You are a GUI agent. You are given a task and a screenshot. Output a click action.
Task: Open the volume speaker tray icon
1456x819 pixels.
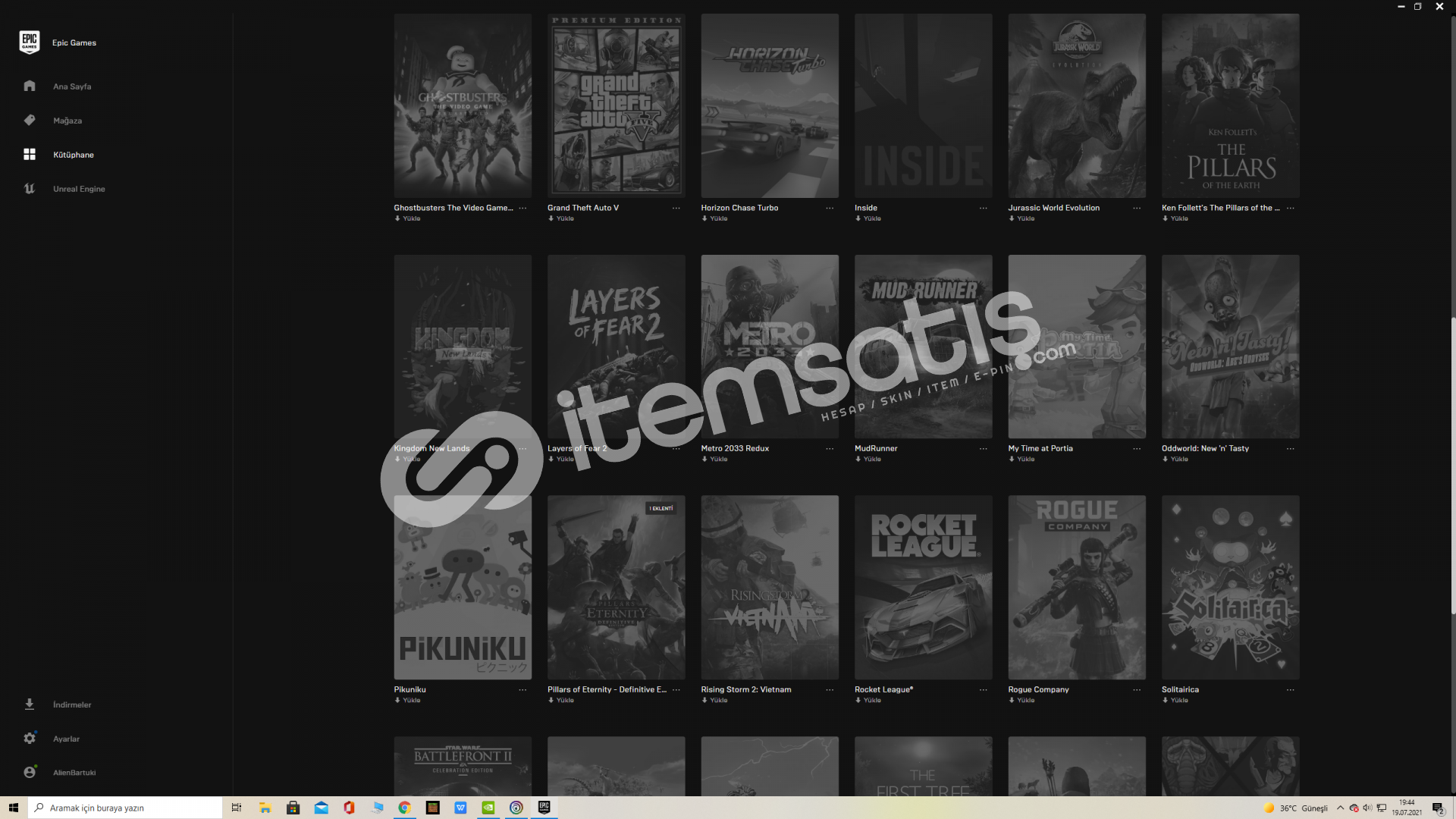point(1367,808)
